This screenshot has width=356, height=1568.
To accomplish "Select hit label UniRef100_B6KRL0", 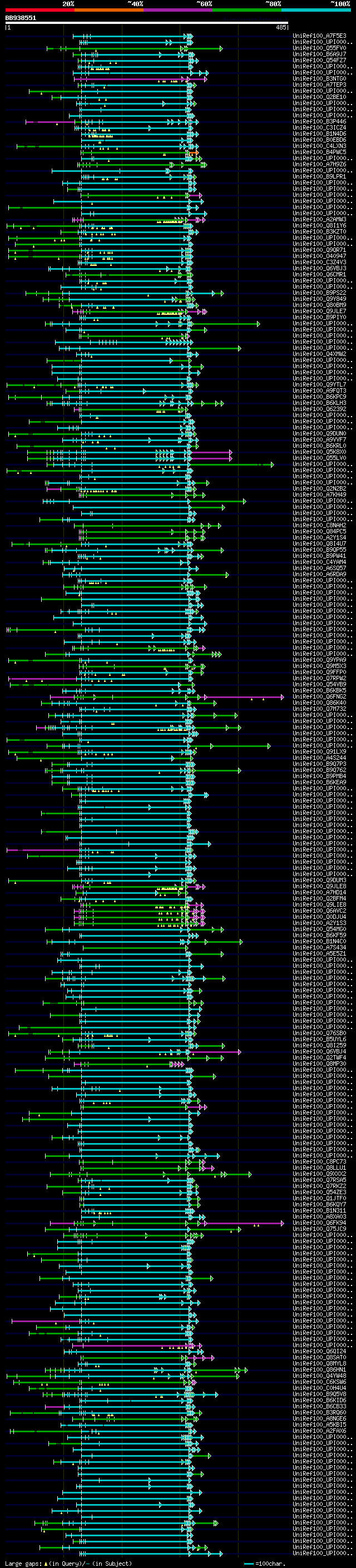I will click(x=319, y=446).
